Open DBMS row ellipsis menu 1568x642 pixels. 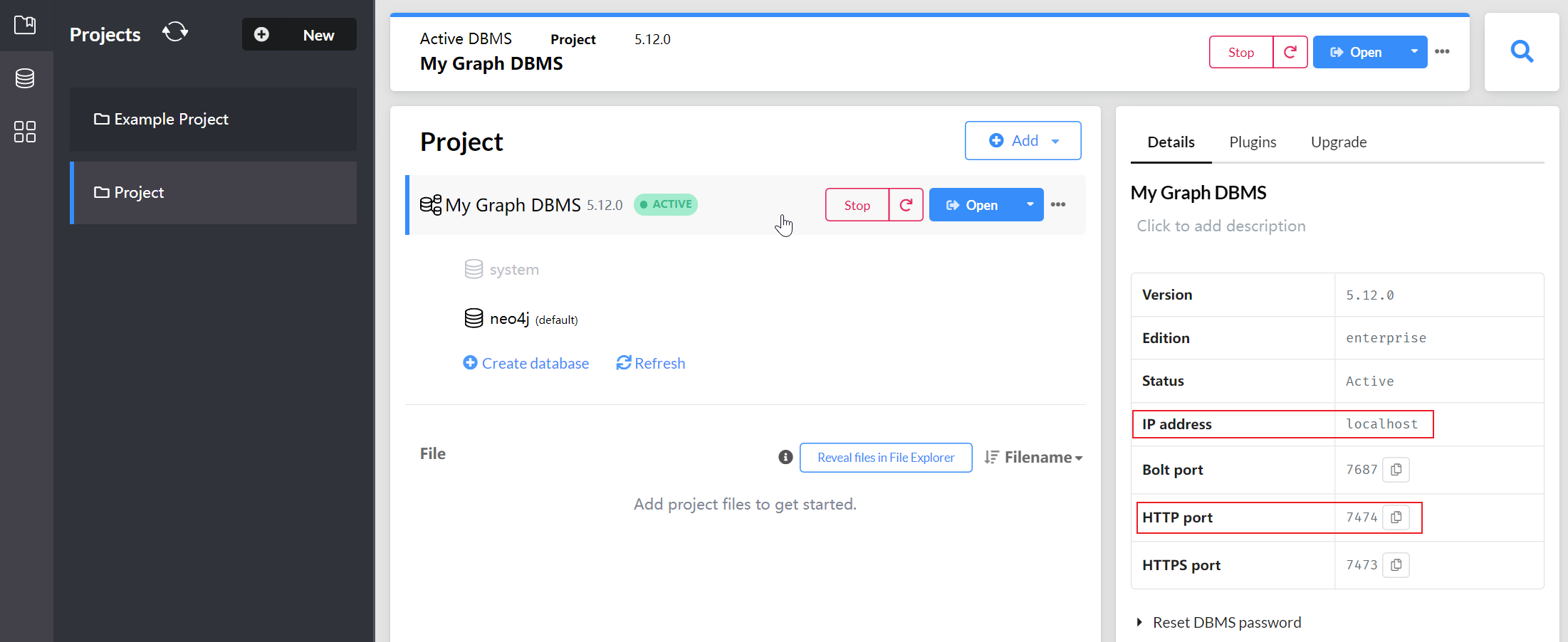(1058, 204)
